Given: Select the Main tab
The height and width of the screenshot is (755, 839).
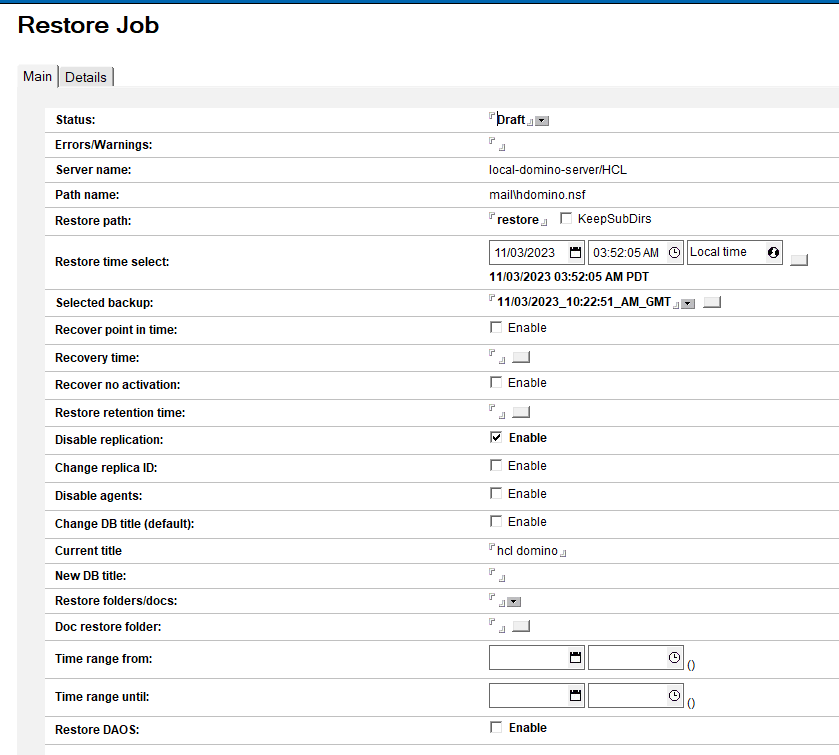Looking at the screenshot, I should (37, 76).
